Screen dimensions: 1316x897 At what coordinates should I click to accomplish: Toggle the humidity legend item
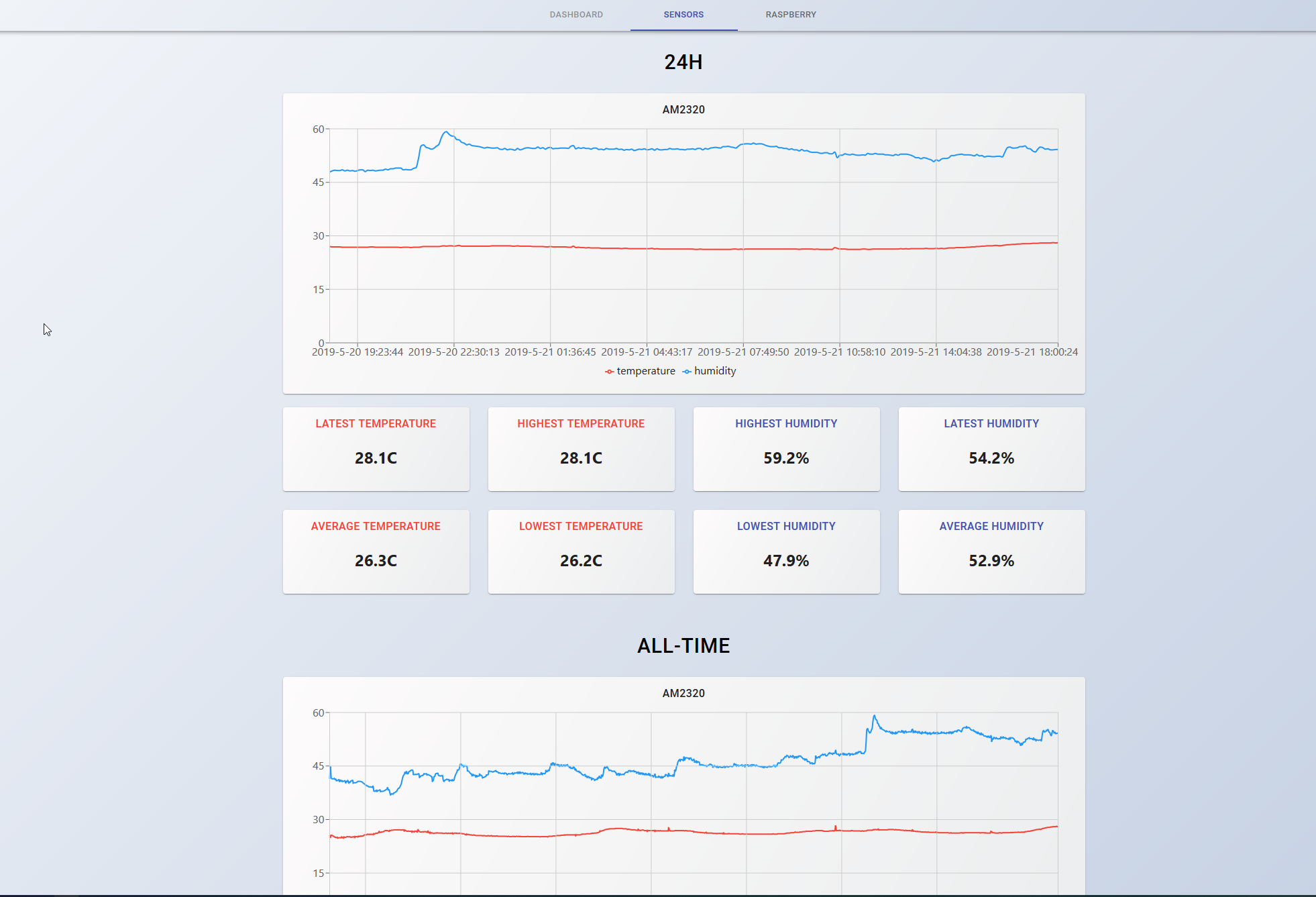[x=709, y=371]
